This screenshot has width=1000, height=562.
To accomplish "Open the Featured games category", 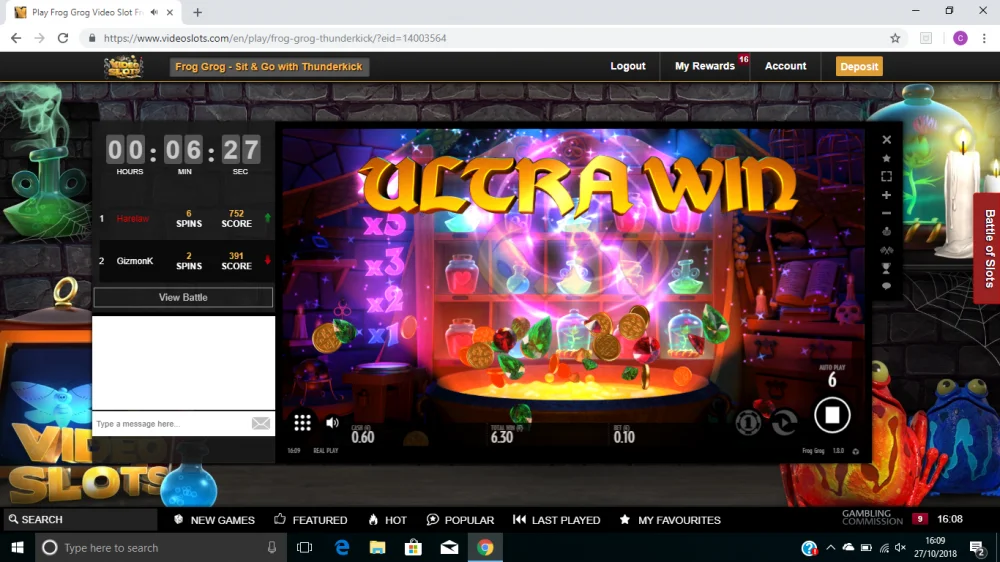I will [x=311, y=520].
